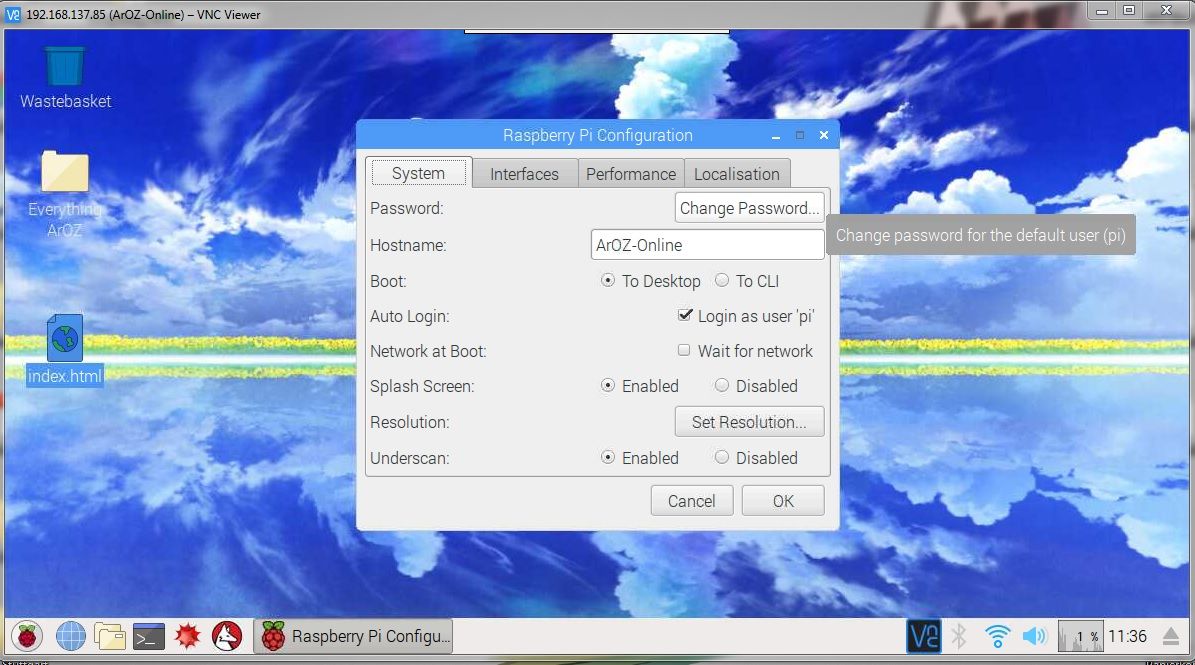Click the Set Resolution button

750,421
